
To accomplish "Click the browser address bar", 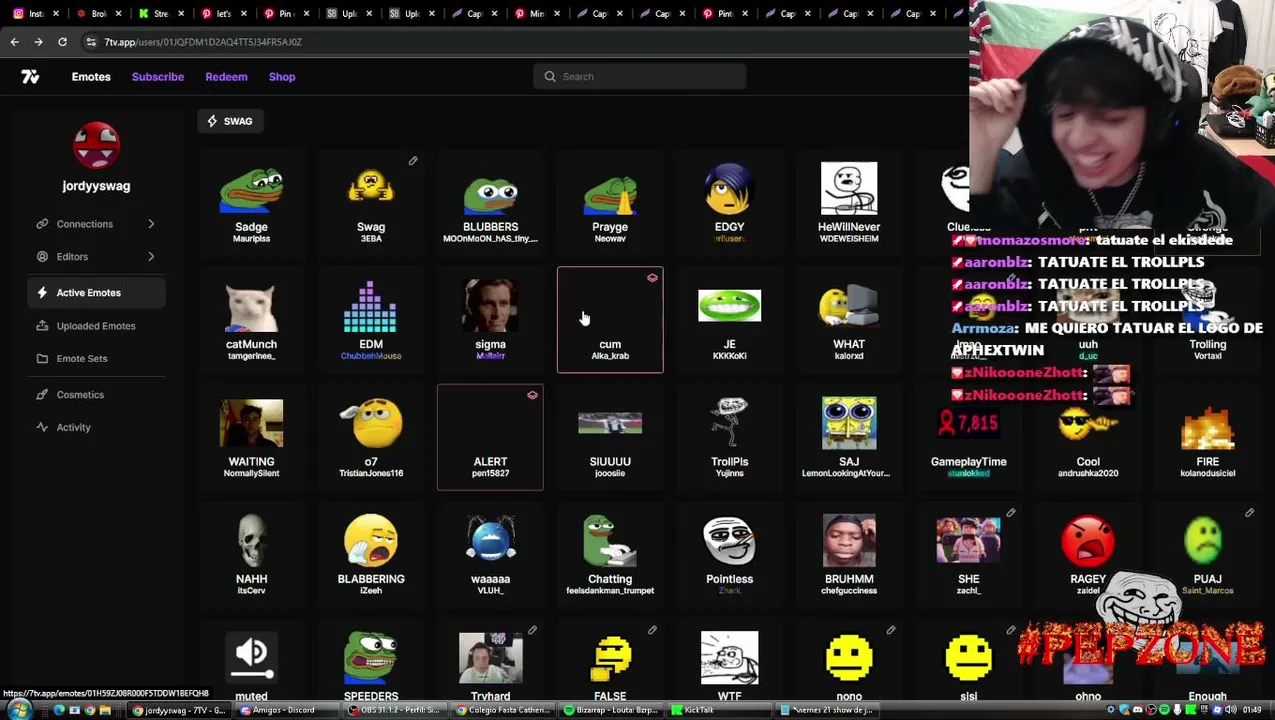I will (x=520, y=42).
